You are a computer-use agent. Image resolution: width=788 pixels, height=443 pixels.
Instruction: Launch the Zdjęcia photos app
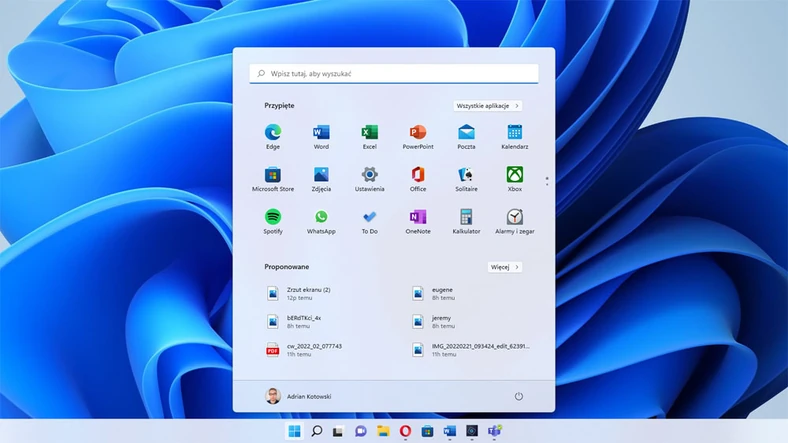pyautogui.click(x=321, y=179)
